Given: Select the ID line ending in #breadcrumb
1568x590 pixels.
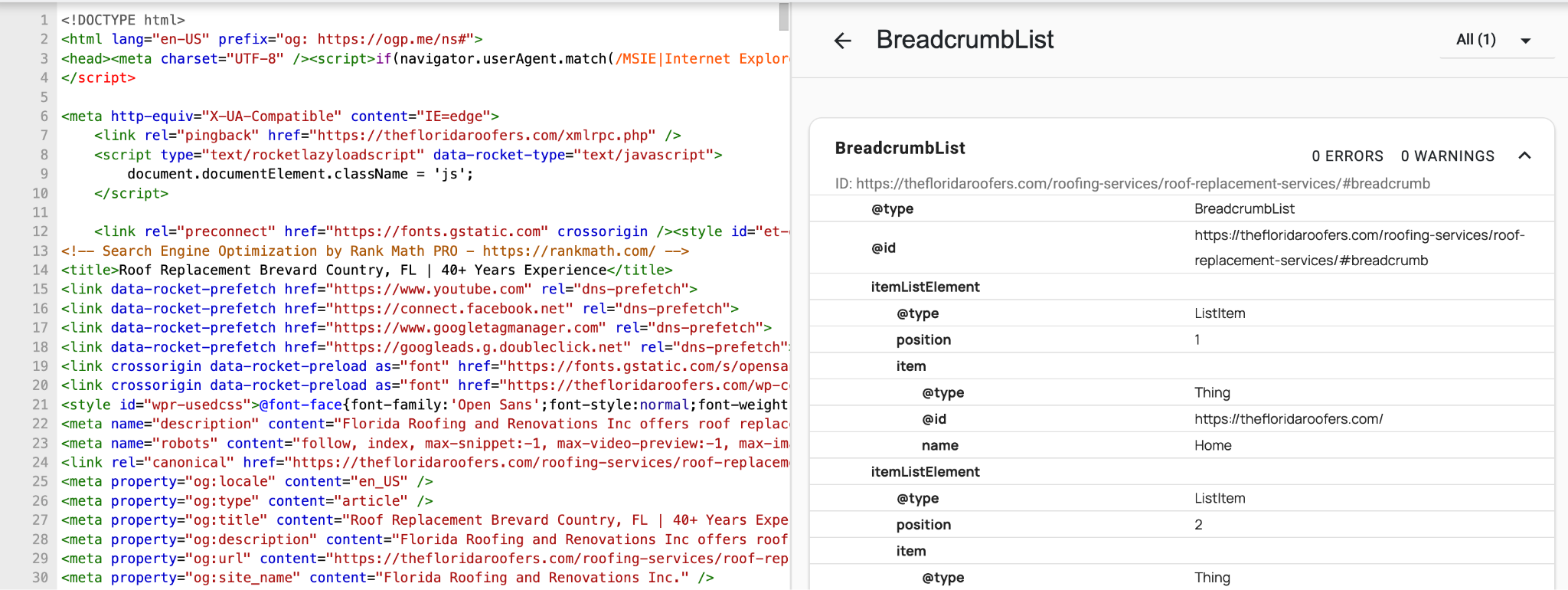Looking at the screenshot, I should tap(1132, 184).
